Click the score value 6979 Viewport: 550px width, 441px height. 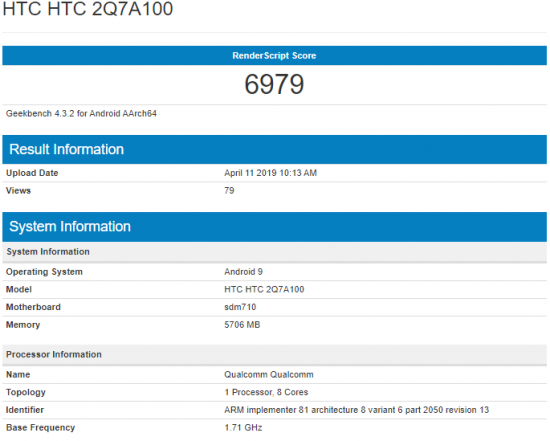pyautogui.click(x=274, y=85)
